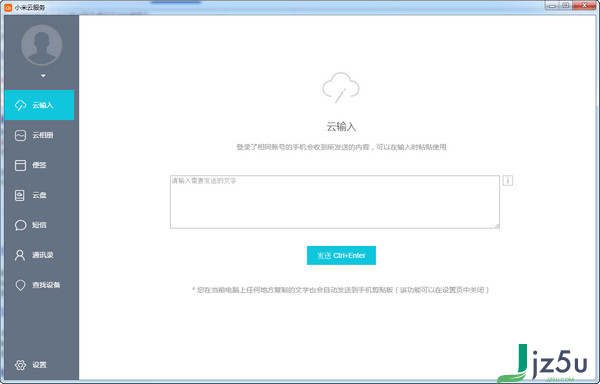Screen dimensions: 600x384
Task: Click the description text below the 云输入 heading
Action: tap(341, 147)
